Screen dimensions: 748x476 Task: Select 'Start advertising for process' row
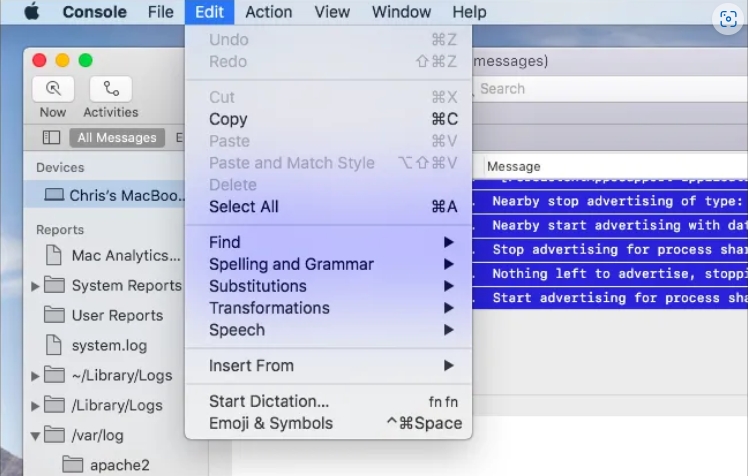[610, 298]
